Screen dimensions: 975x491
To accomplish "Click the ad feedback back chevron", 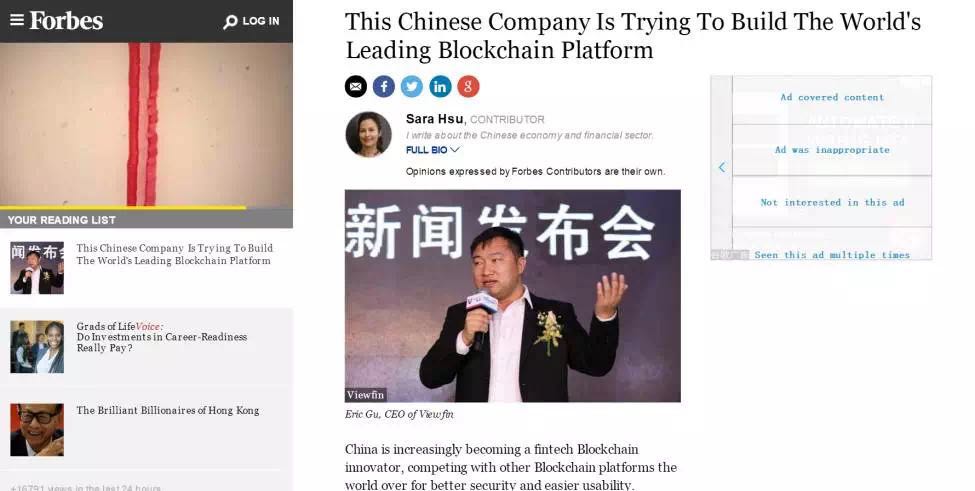I will pyautogui.click(x=722, y=167).
